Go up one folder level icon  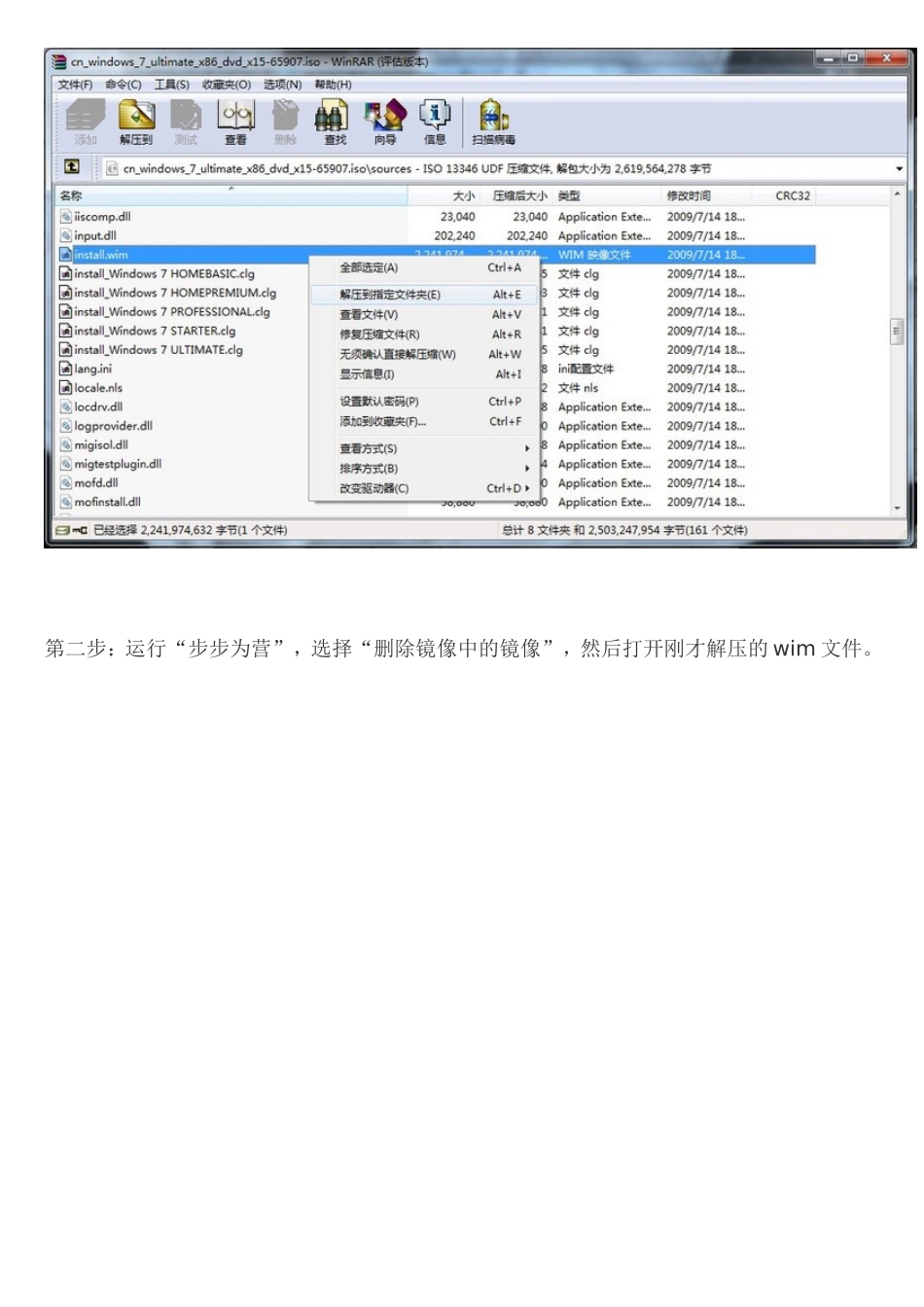[72, 167]
